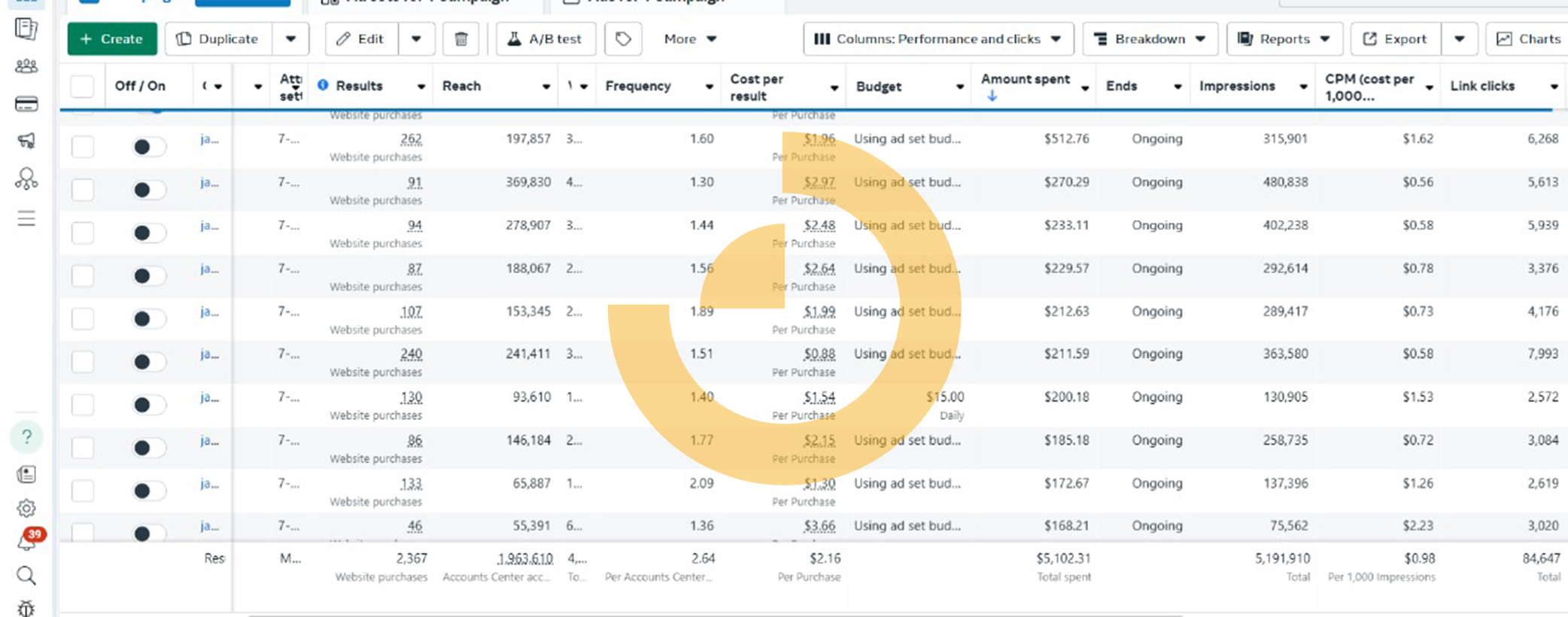Sort by Cost per result header

tap(757, 87)
